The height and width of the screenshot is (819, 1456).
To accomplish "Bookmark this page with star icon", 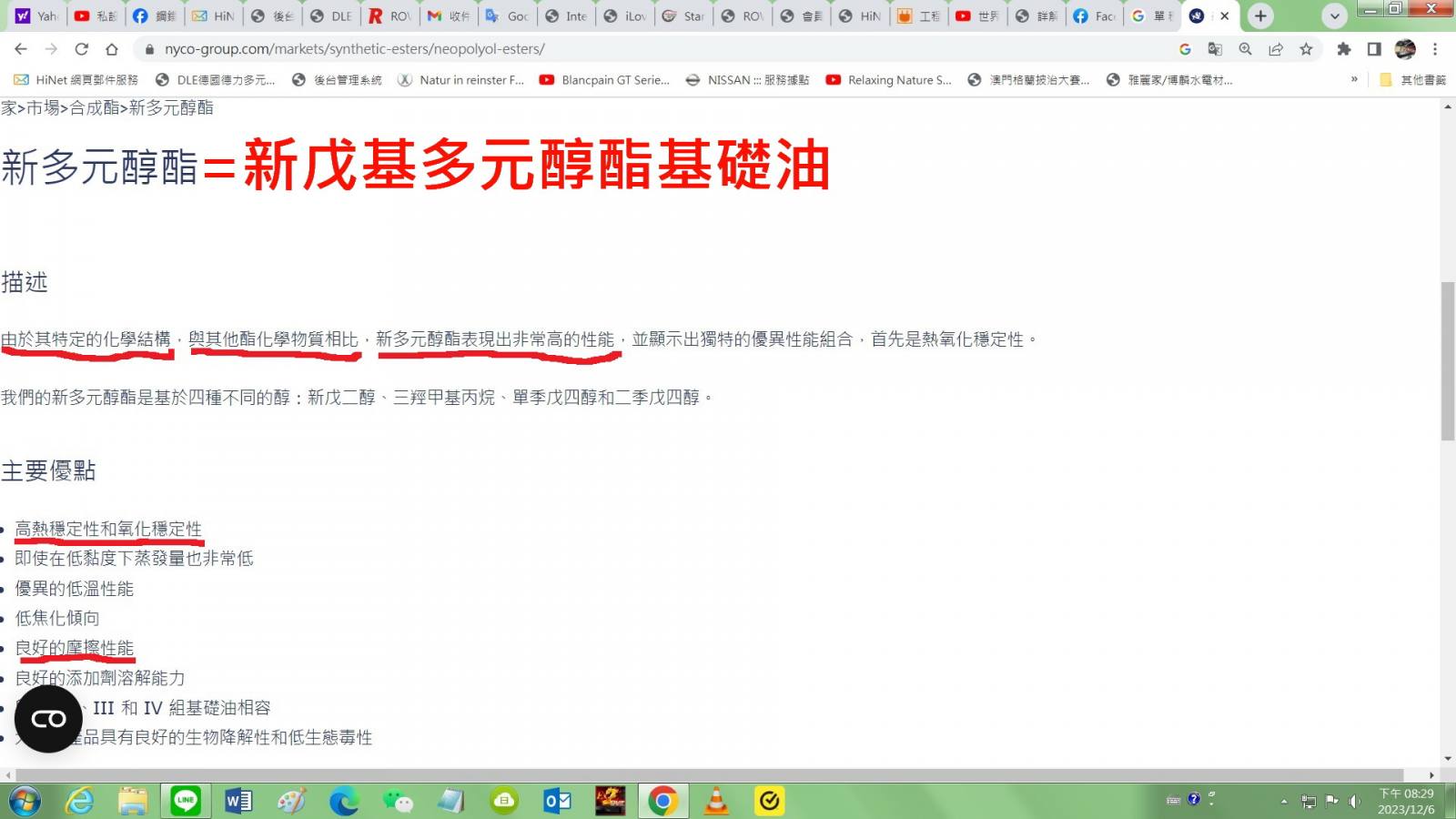I will [x=1306, y=49].
